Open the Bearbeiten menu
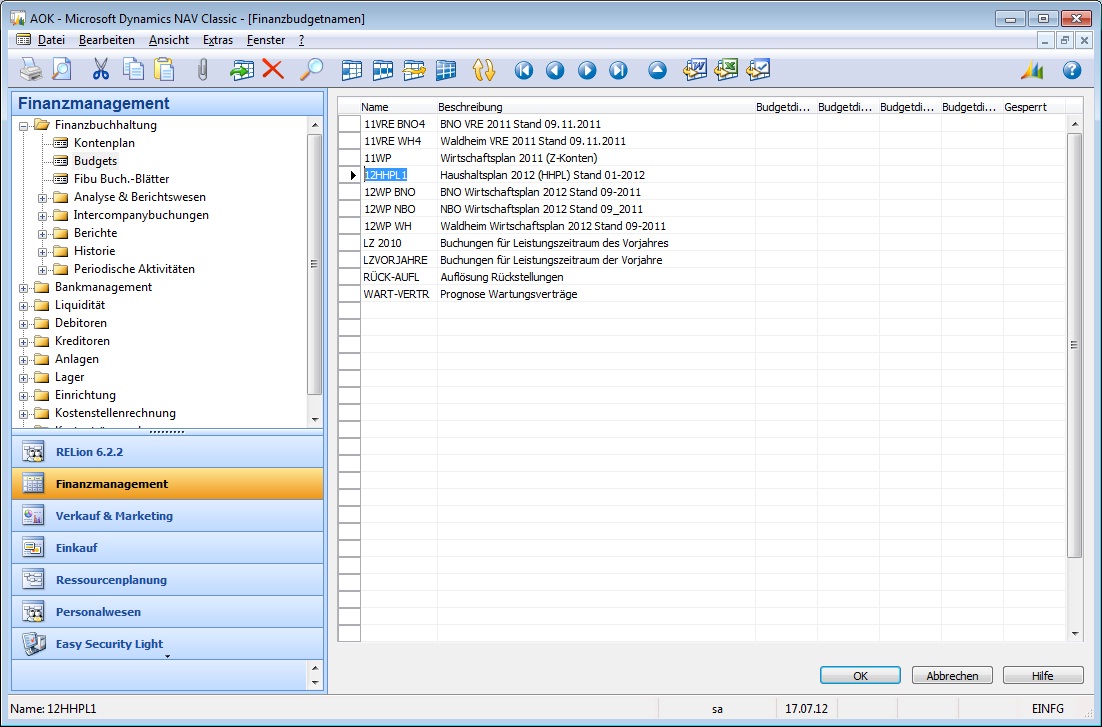The height and width of the screenshot is (727, 1102). [106, 40]
